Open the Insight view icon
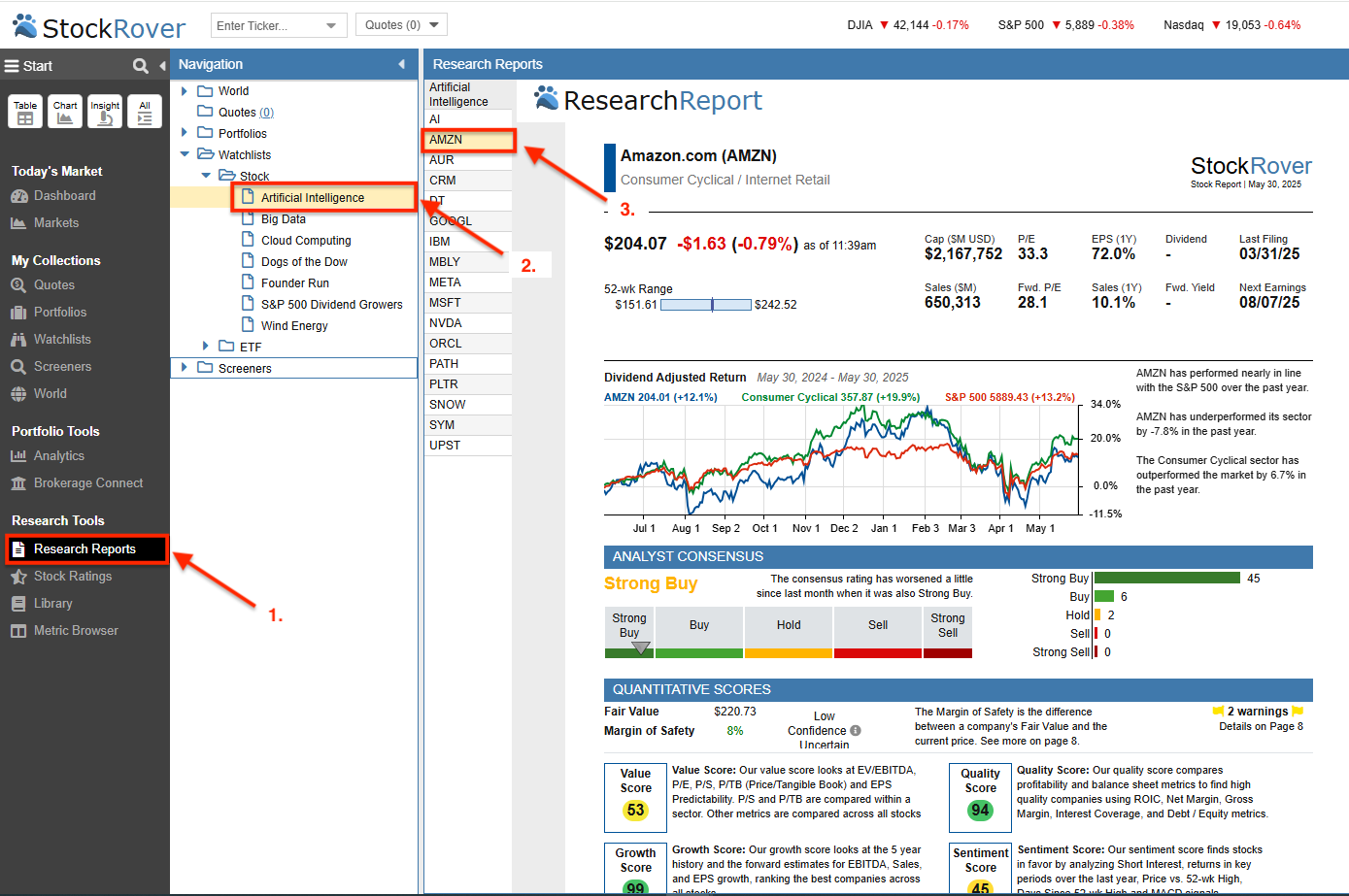 [x=105, y=112]
